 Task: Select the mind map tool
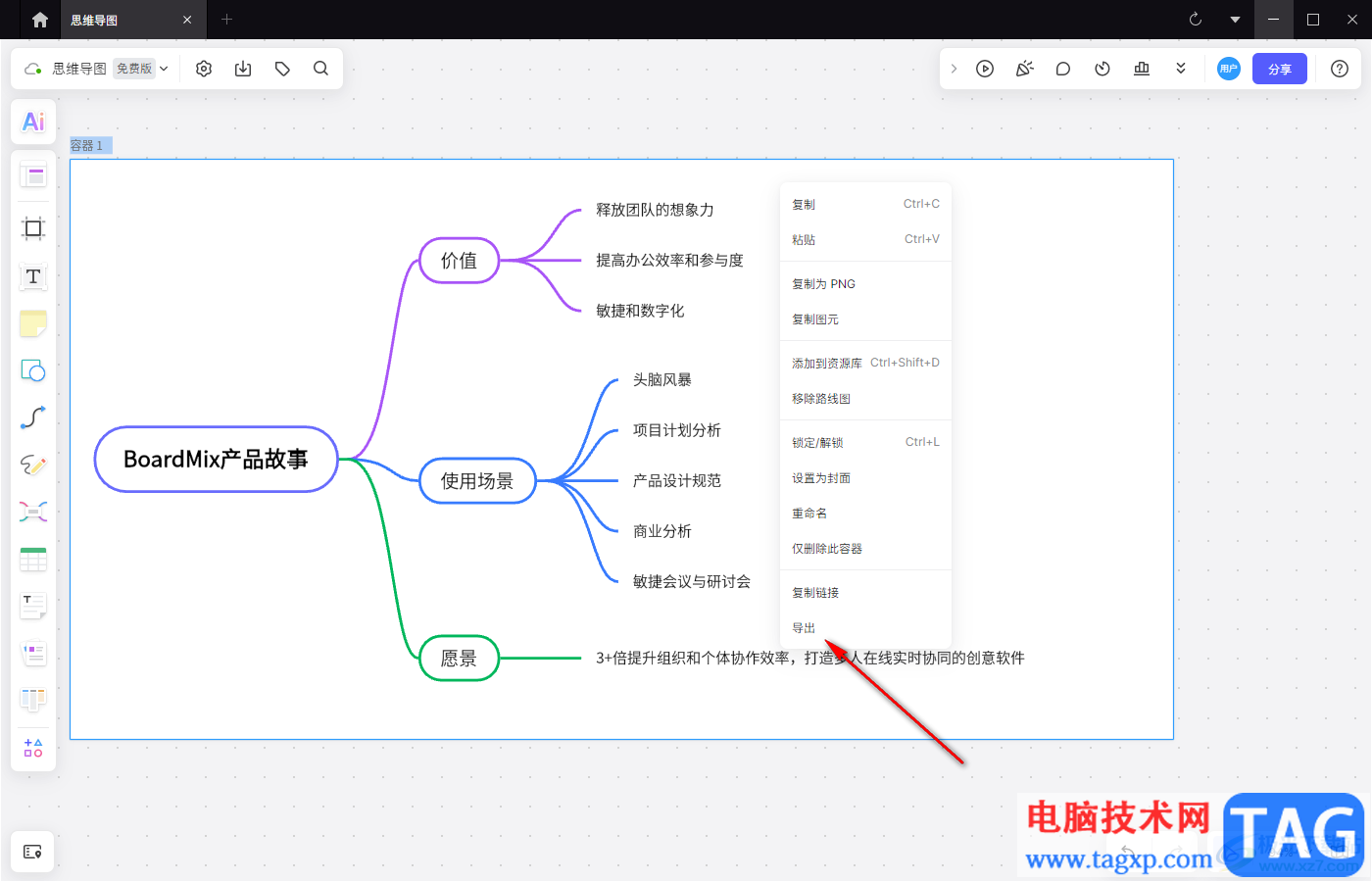coord(33,512)
